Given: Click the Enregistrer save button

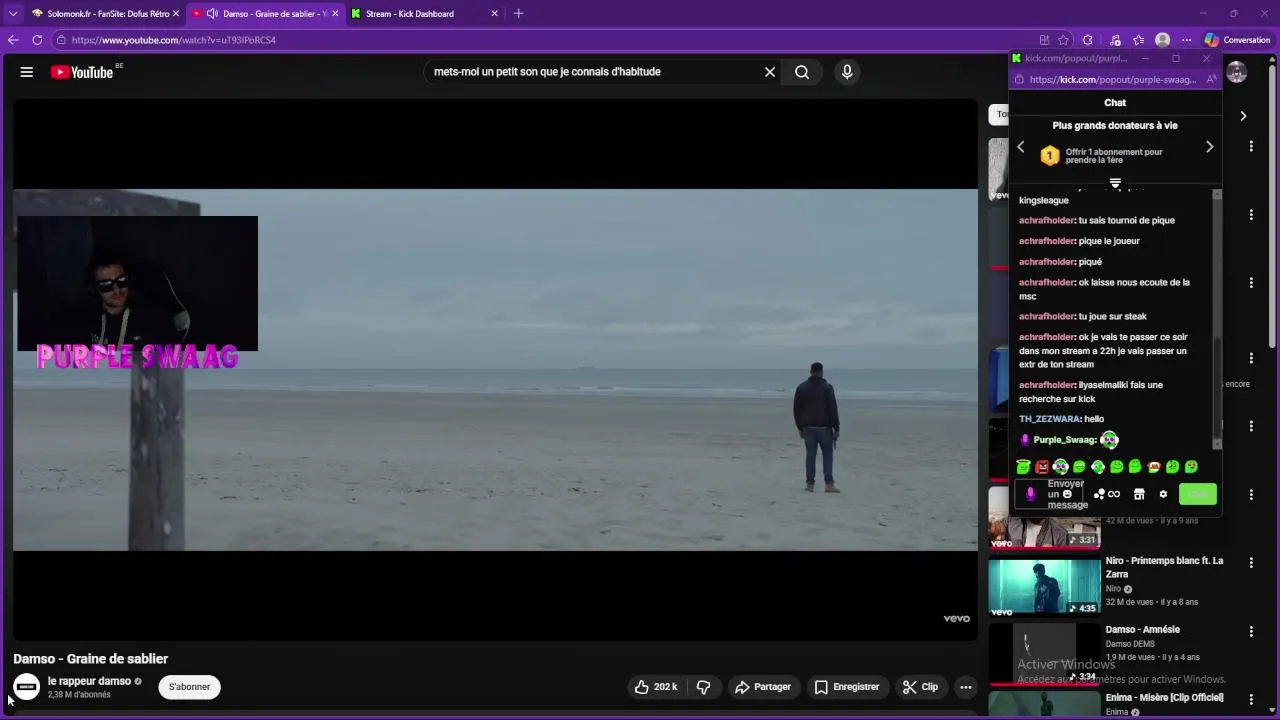Looking at the screenshot, I should coord(846,687).
